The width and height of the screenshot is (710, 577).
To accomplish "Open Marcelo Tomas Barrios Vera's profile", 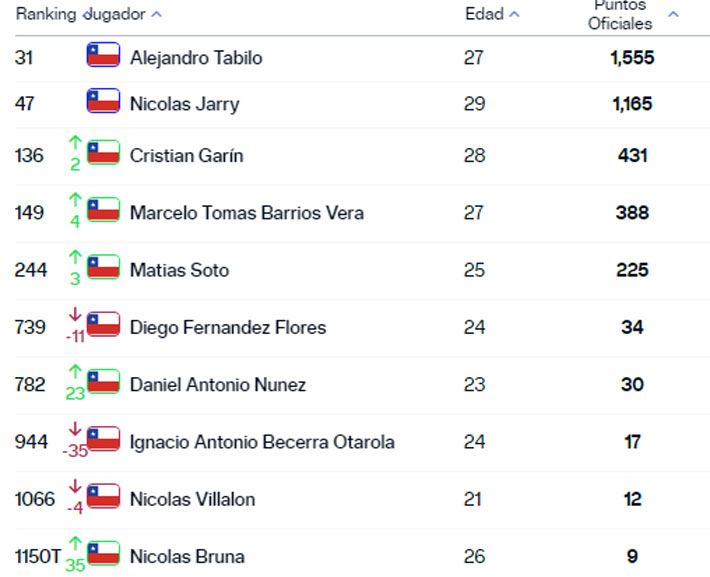I will coord(247,213).
